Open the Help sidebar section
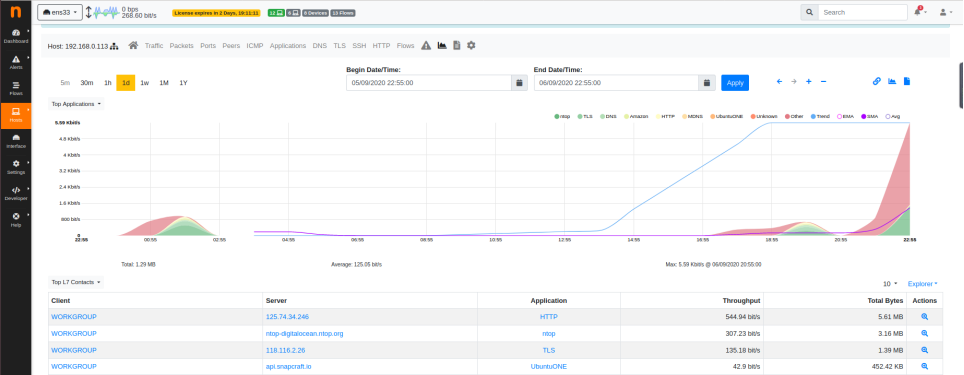 [15, 220]
